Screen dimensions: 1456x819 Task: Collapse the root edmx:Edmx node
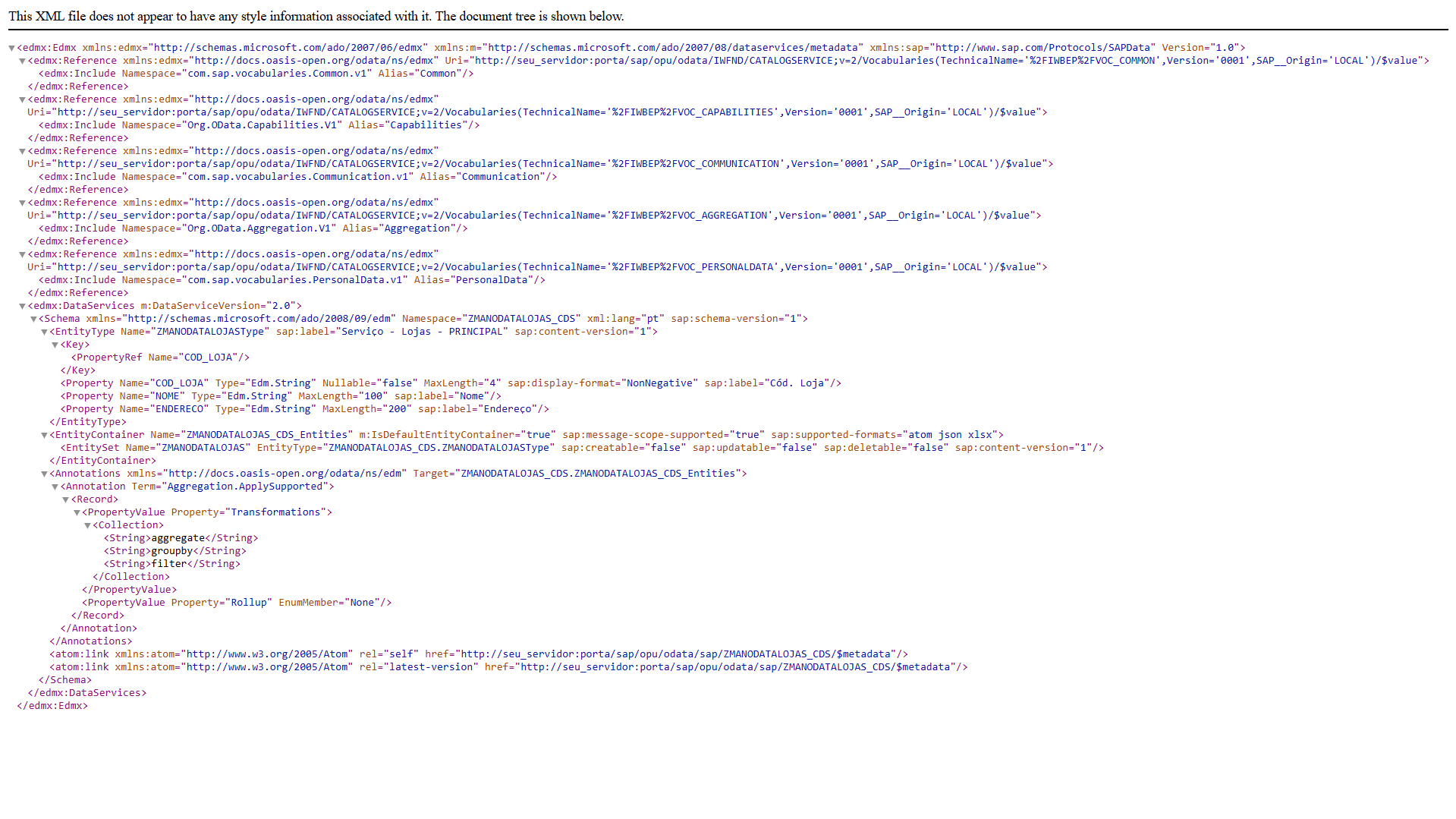[11, 48]
